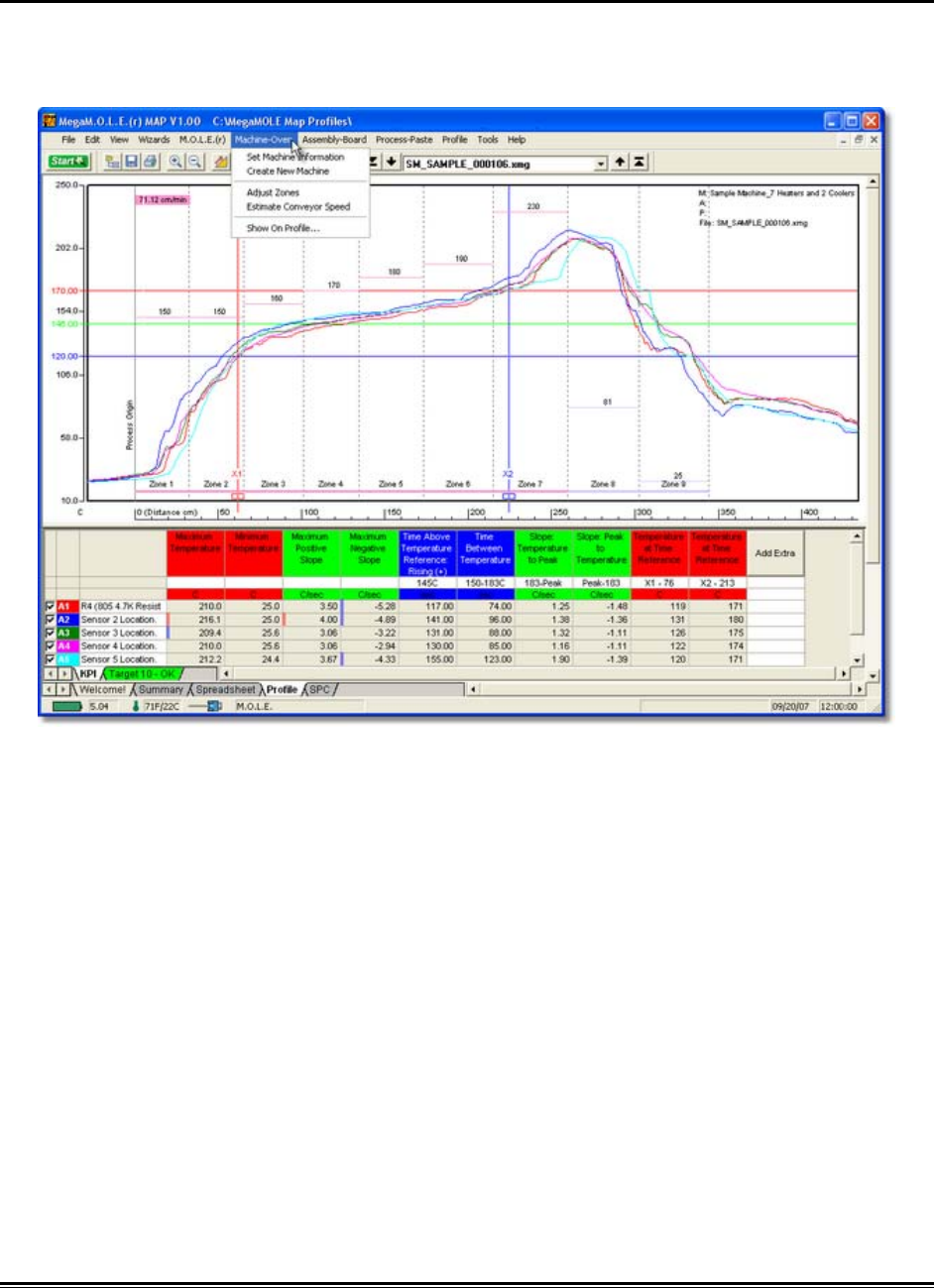
Task: Click the sheet tabs scroll-left arrow near Welcome!
Action: (x=50, y=689)
